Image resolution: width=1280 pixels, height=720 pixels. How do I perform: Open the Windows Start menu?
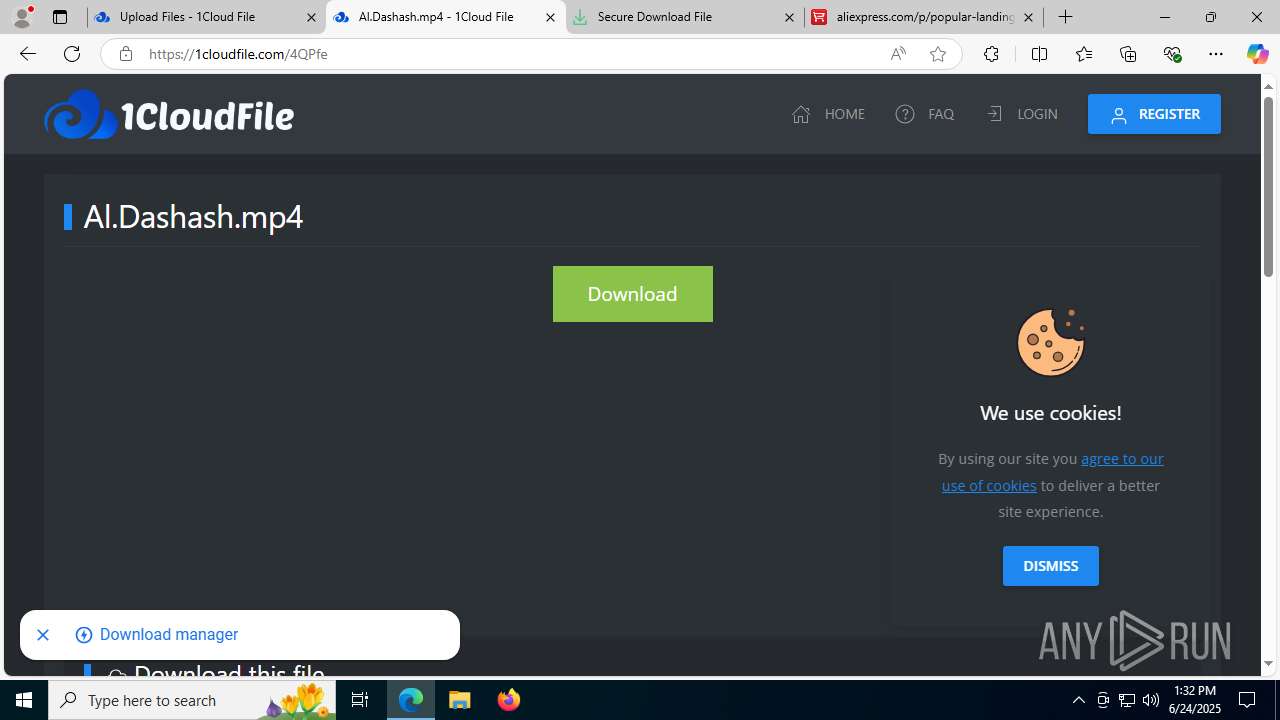click(x=24, y=700)
